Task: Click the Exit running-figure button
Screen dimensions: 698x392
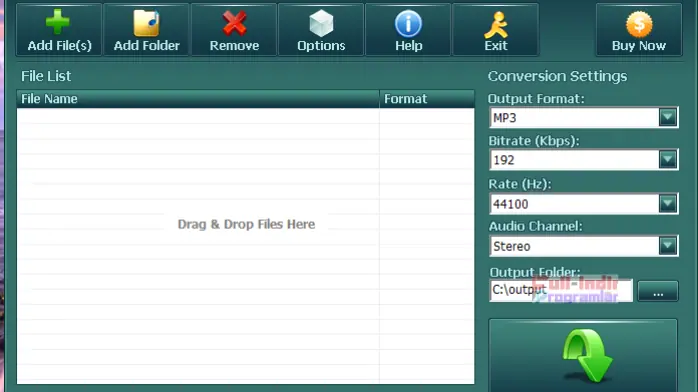Action: coord(495,30)
